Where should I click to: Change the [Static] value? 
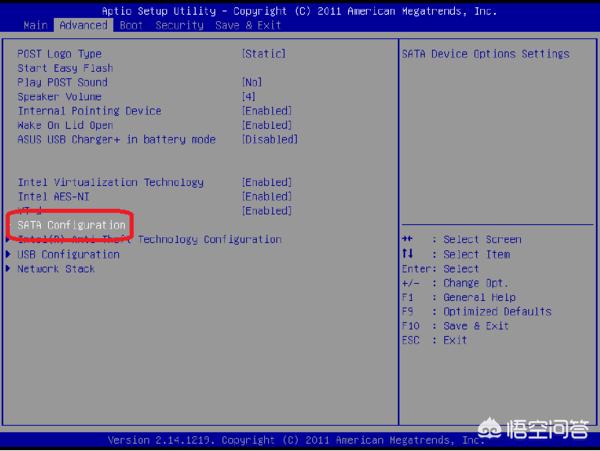[264, 54]
